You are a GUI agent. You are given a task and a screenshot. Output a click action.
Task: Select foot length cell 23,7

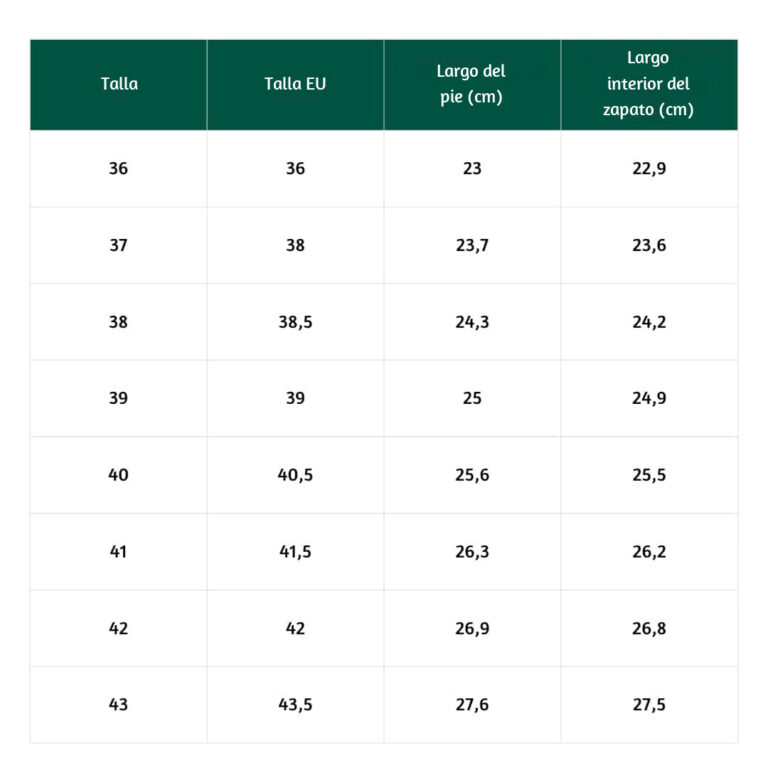click(x=472, y=245)
